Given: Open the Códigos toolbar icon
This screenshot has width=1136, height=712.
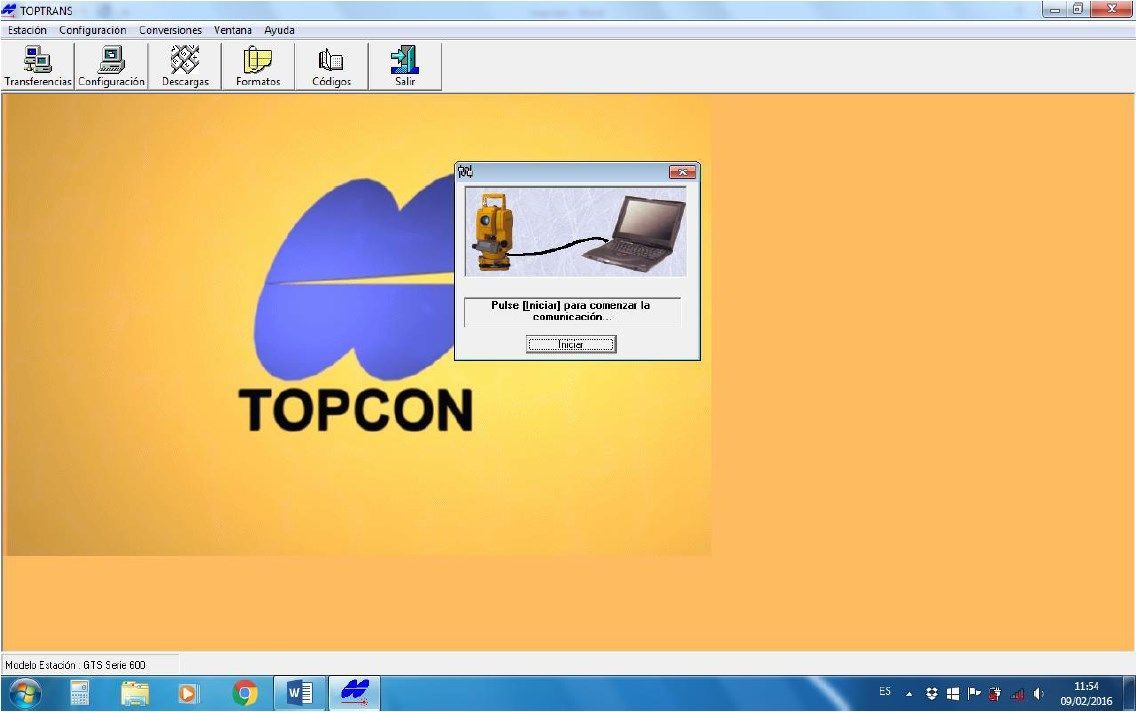Looking at the screenshot, I should (x=331, y=66).
